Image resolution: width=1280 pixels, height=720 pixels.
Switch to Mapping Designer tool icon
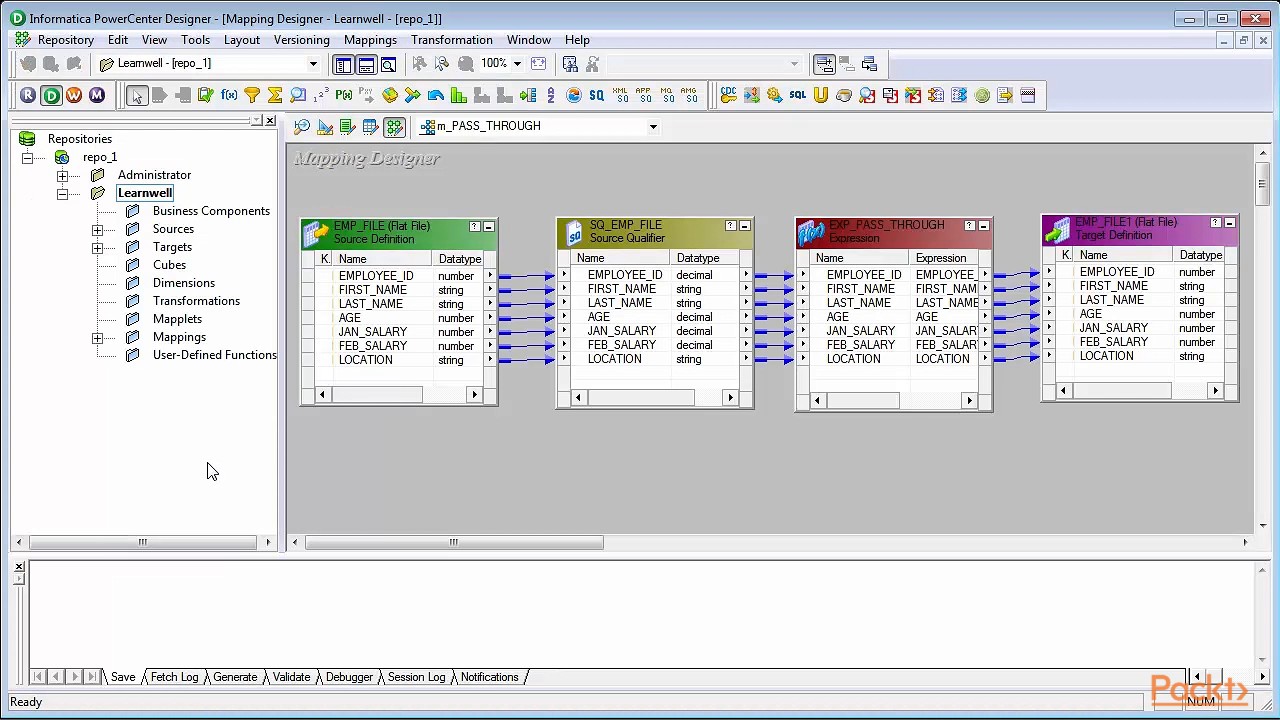[394, 127]
